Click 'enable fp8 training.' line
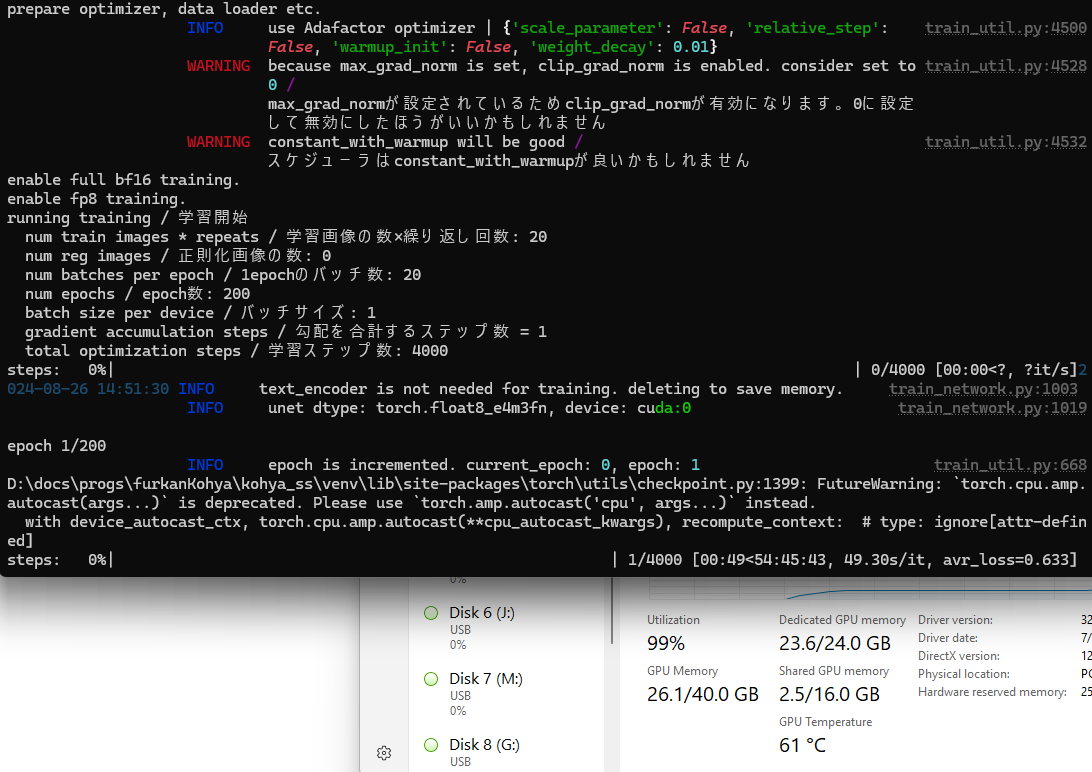The width and height of the screenshot is (1092, 772). tap(96, 199)
